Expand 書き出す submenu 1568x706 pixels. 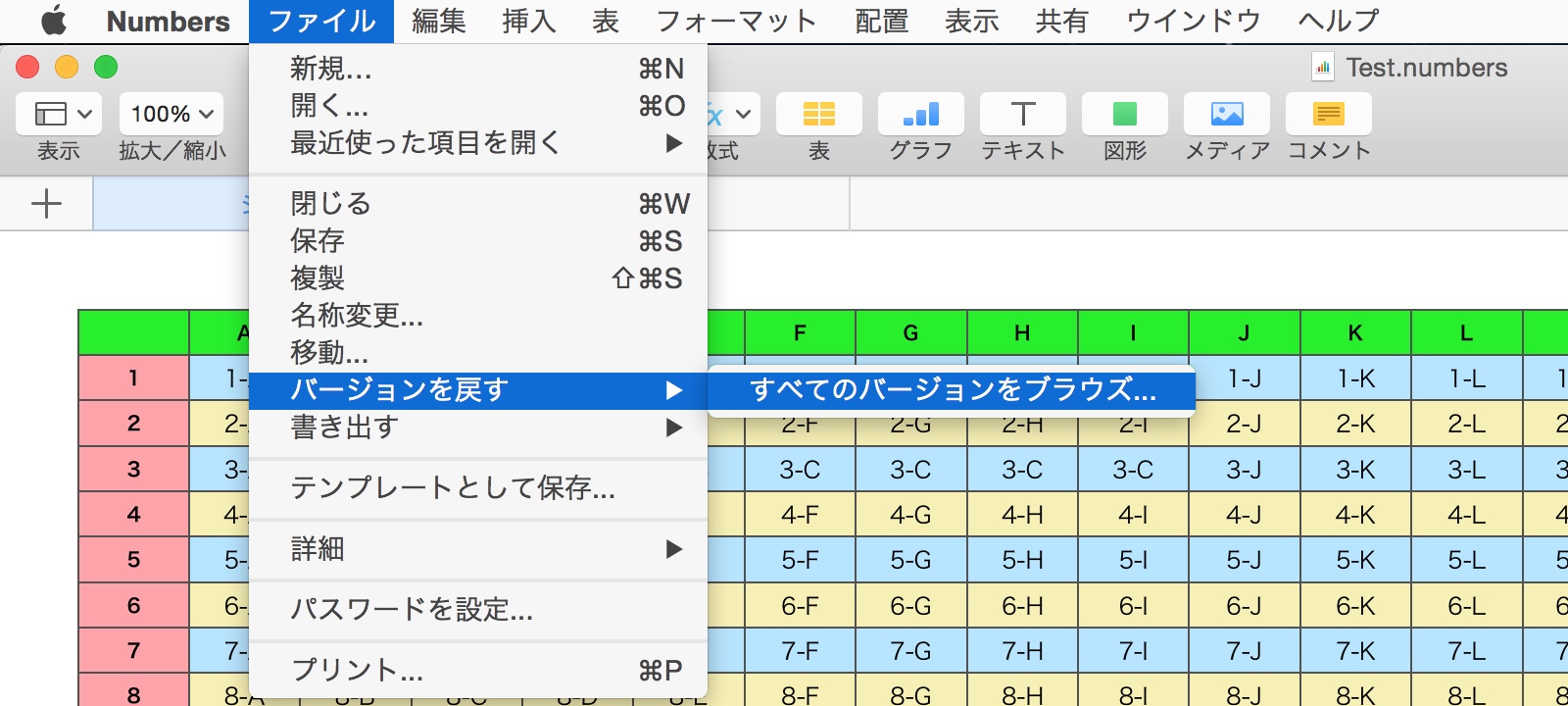[x=478, y=428]
